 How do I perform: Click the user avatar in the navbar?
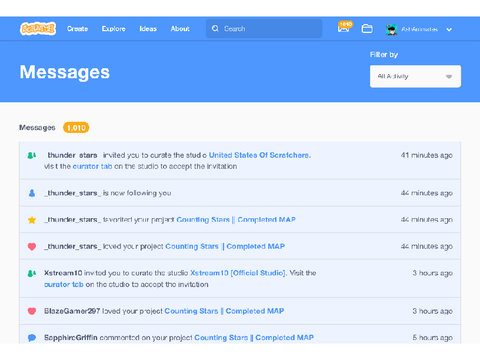pyautogui.click(x=391, y=29)
